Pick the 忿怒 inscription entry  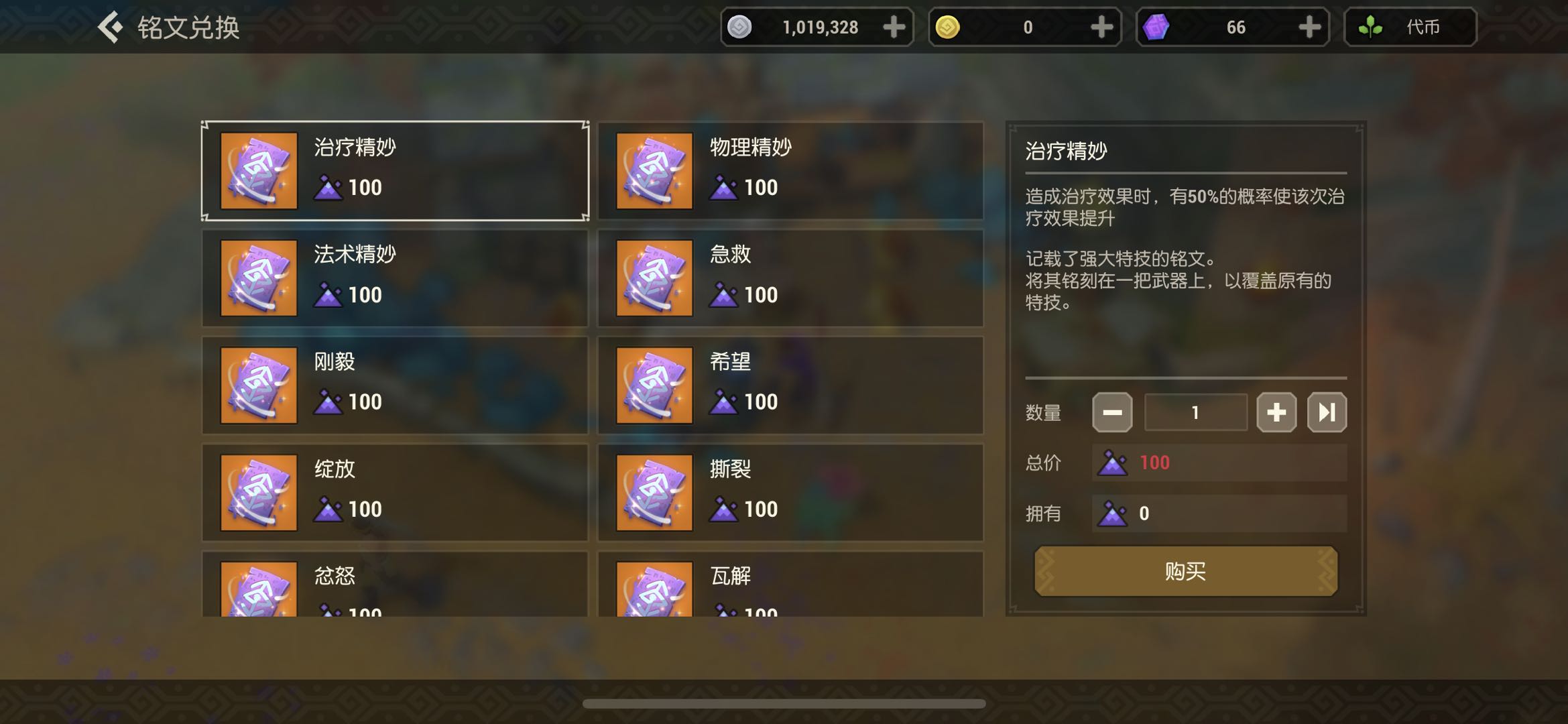tap(395, 584)
